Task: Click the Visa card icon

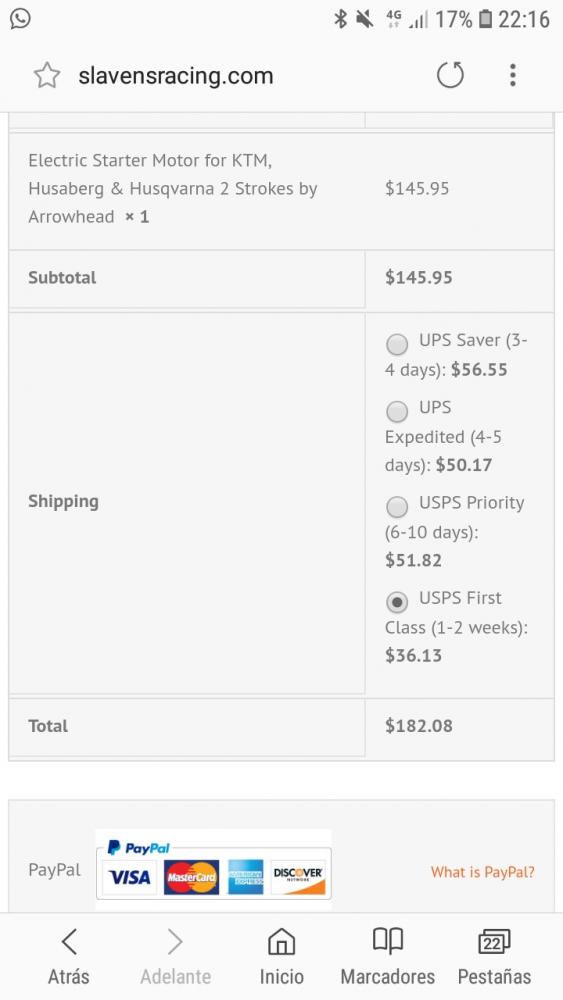Action: click(x=129, y=878)
